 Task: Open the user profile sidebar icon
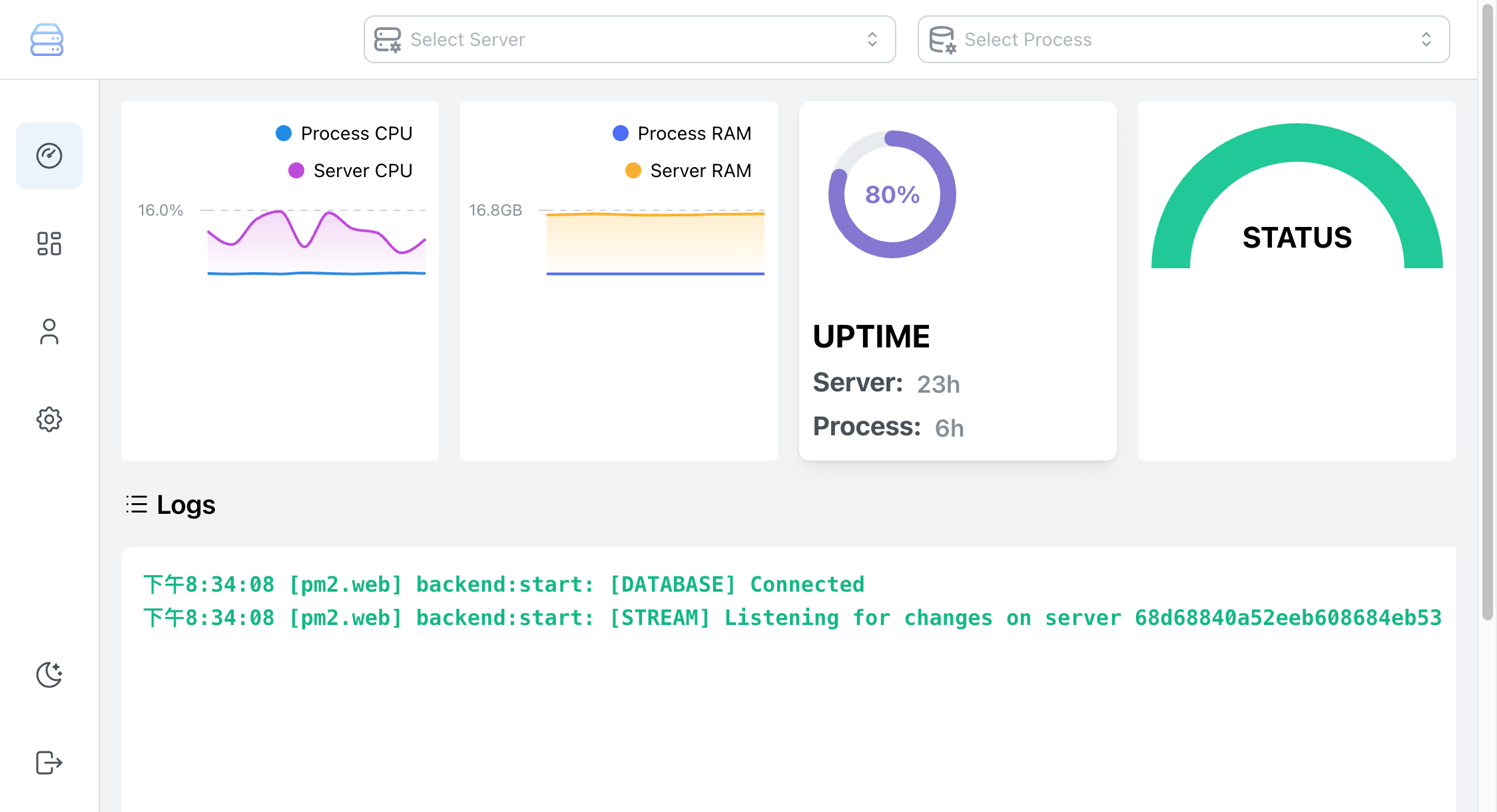pyautogui.click(x=49, y=331)
